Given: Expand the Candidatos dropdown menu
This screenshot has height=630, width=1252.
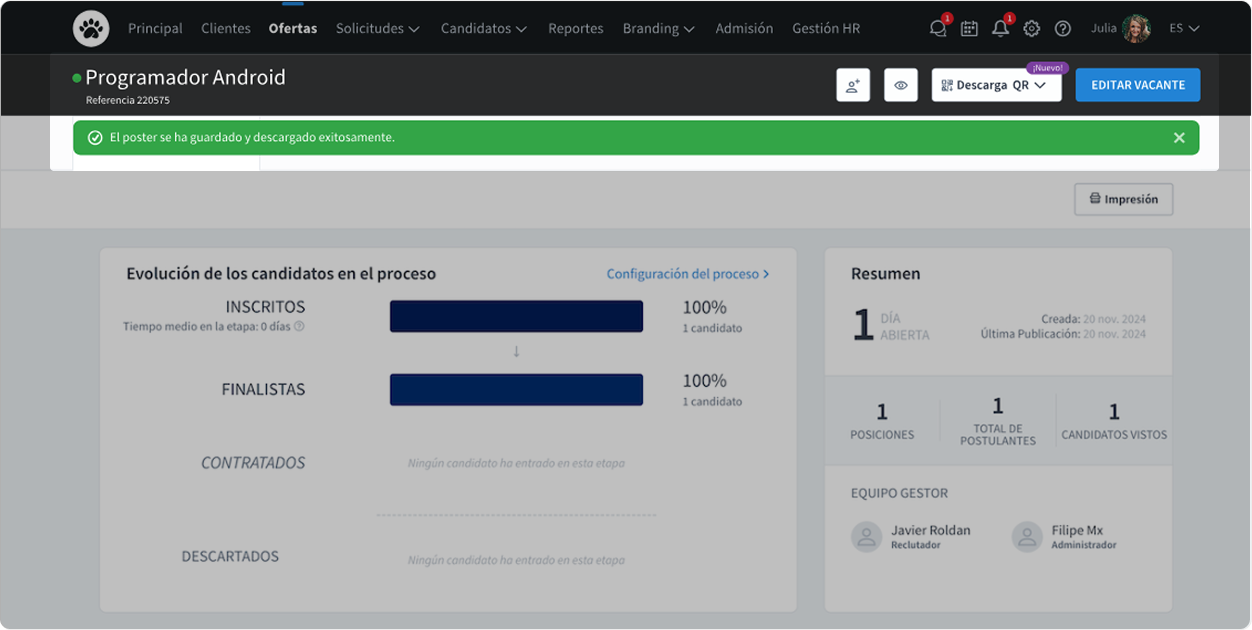Looking at the screenshot, I should pos(484,28).
